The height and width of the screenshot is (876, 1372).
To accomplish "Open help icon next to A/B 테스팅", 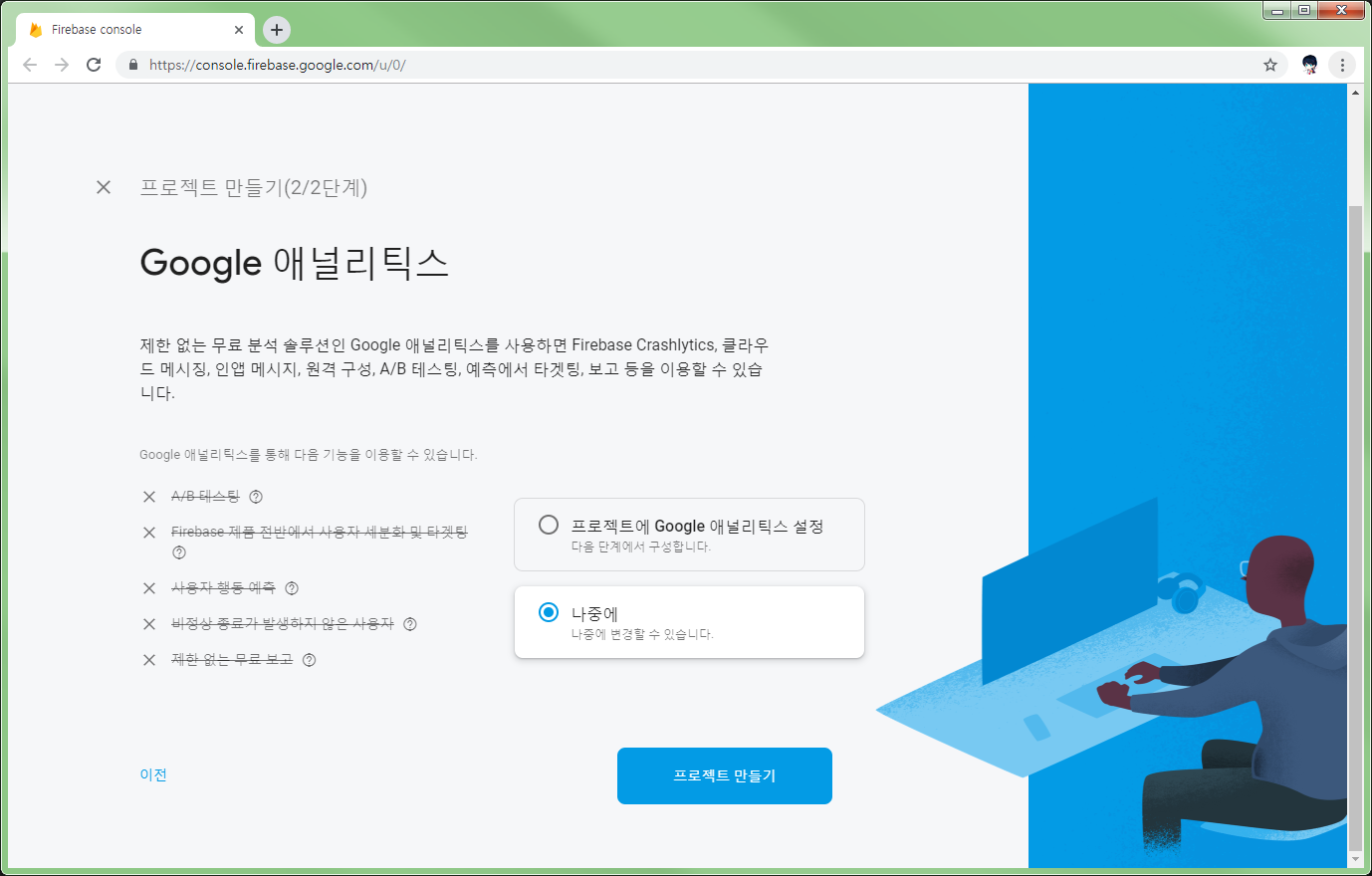I will click(x=256, y=497).
